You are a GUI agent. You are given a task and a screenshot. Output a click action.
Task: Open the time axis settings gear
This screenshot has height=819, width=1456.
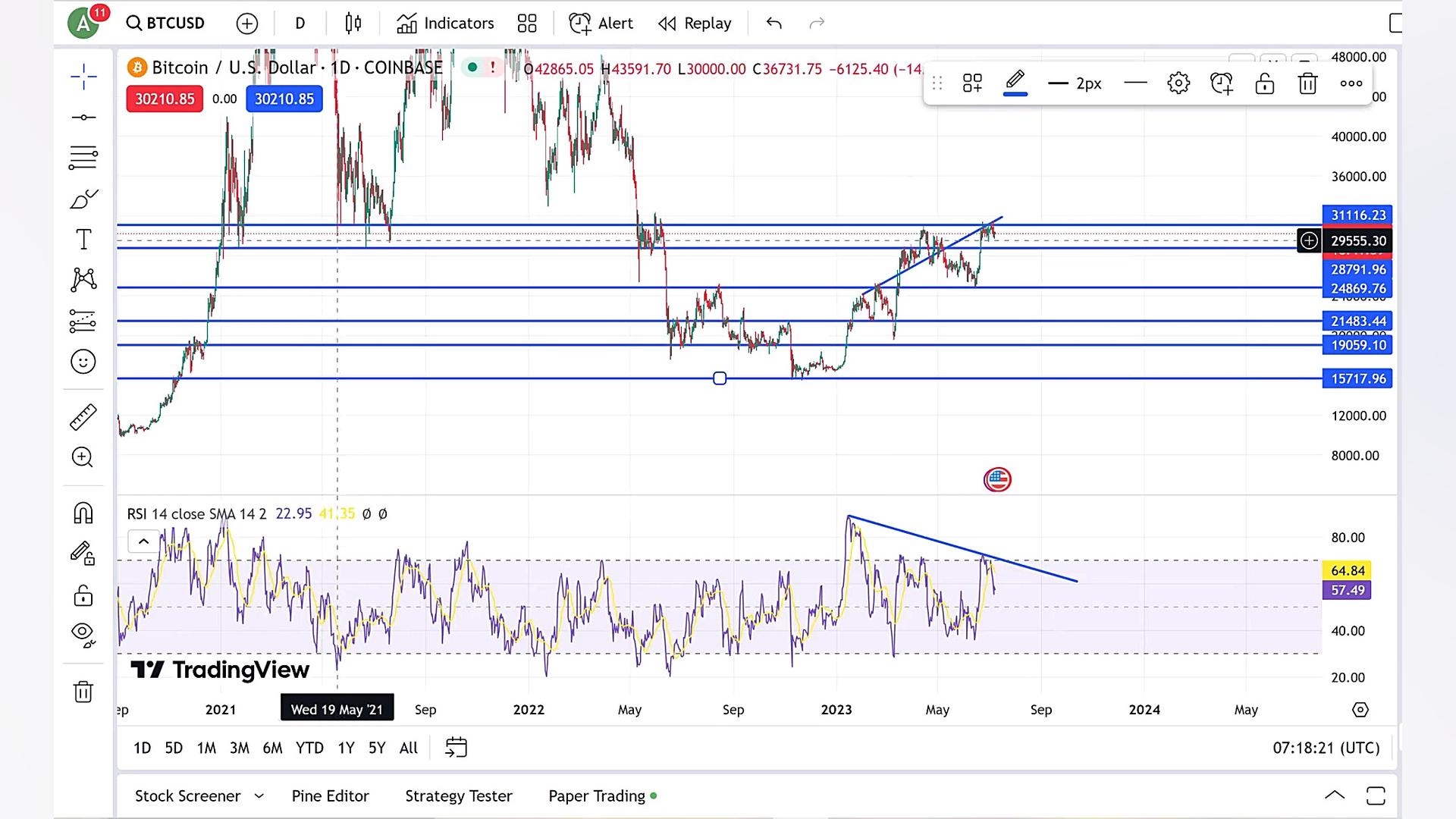coord(1360,710)
